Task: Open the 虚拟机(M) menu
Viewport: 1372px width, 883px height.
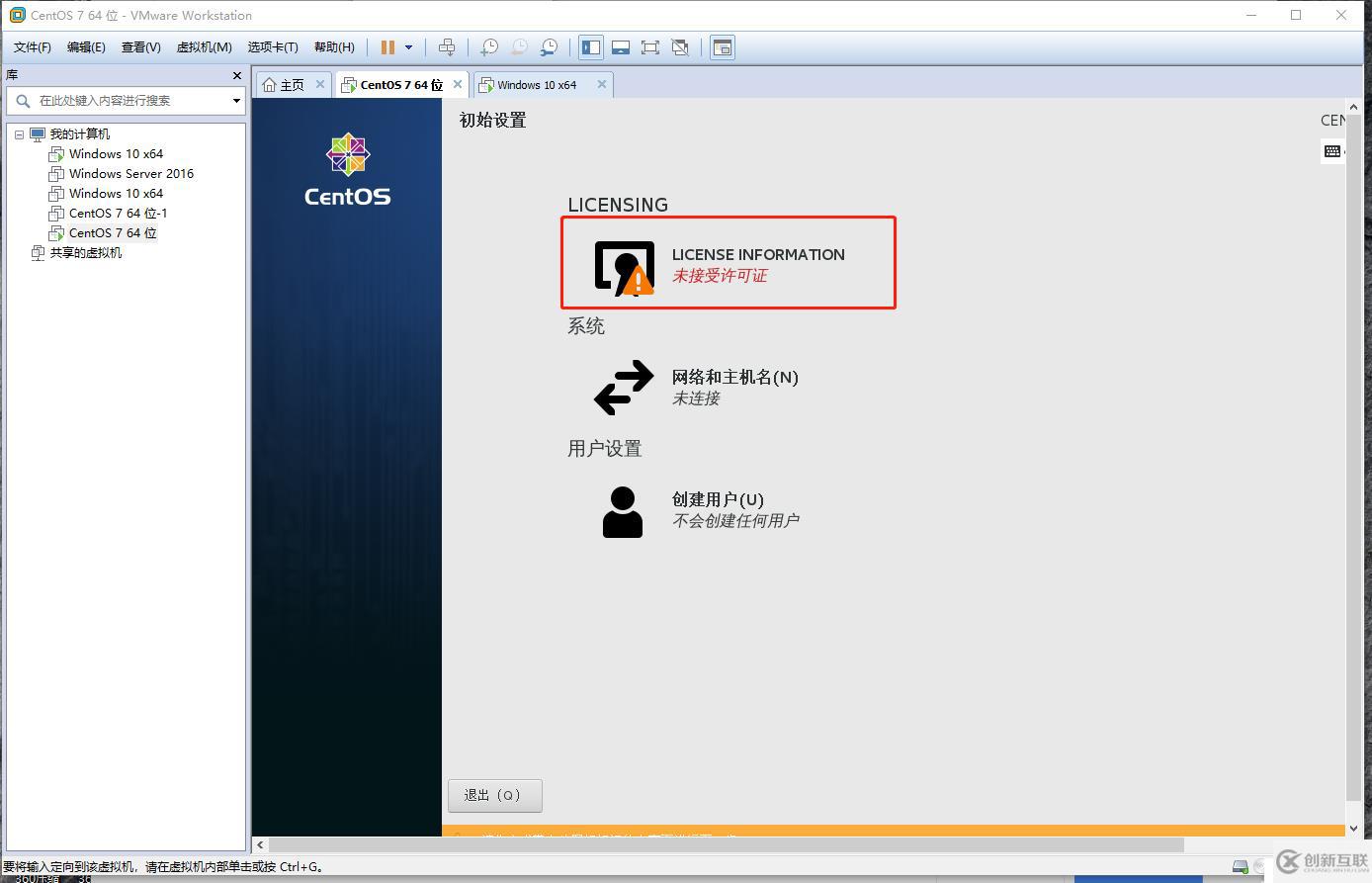Action: [204, 47]
